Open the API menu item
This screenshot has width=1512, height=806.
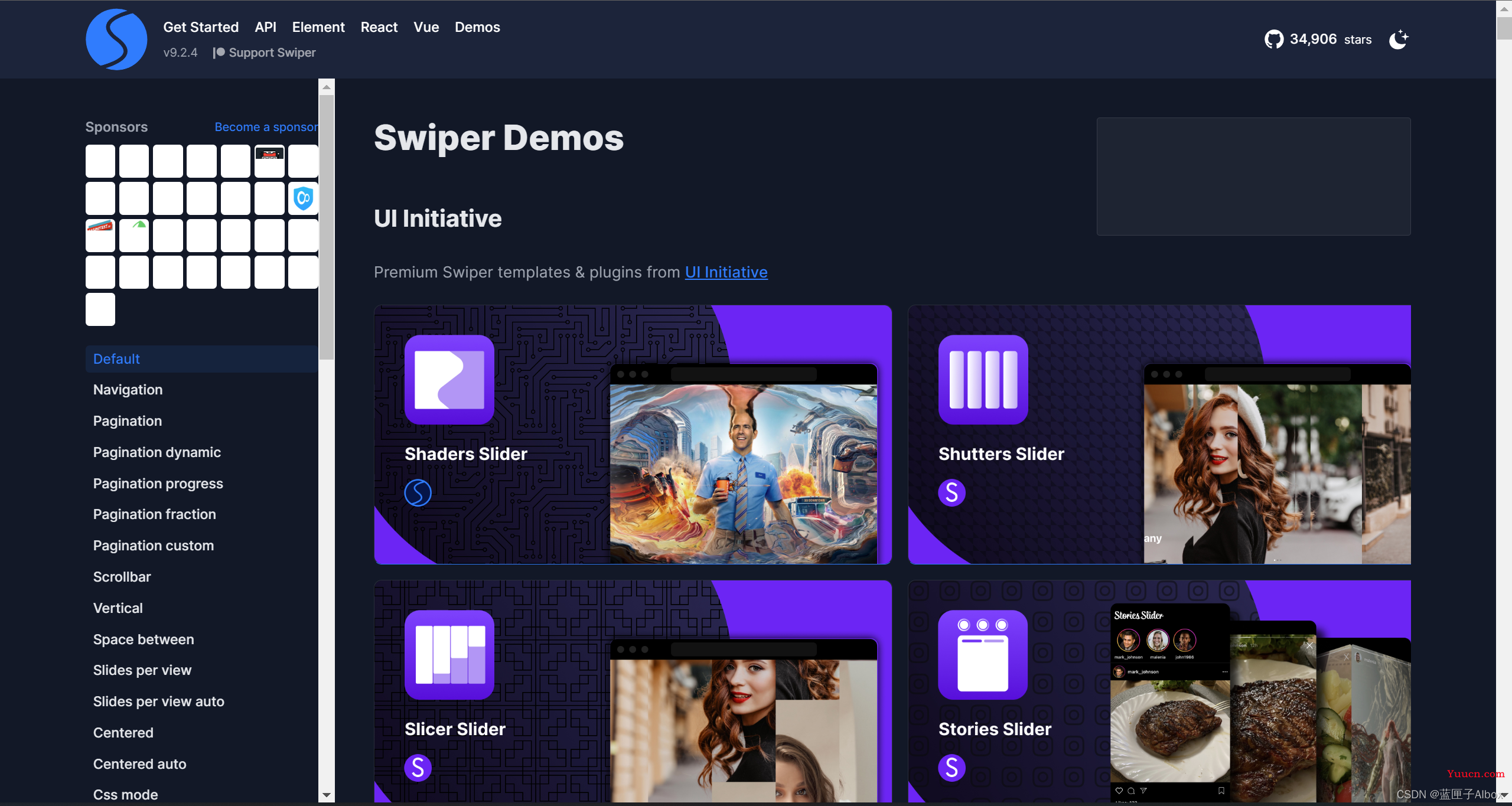tap(265, 27)
